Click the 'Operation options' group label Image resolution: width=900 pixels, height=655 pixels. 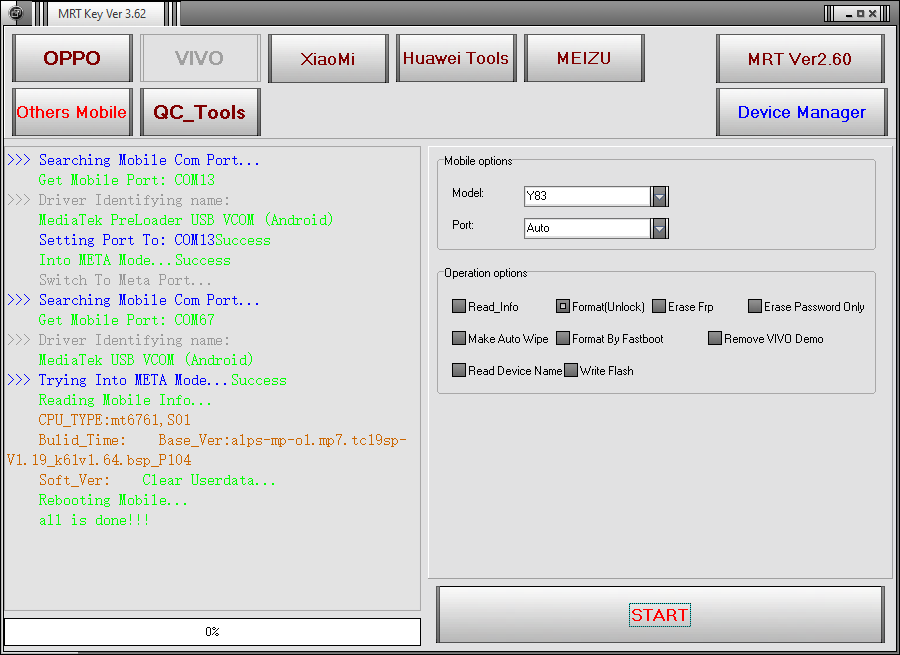coord(486,273)
